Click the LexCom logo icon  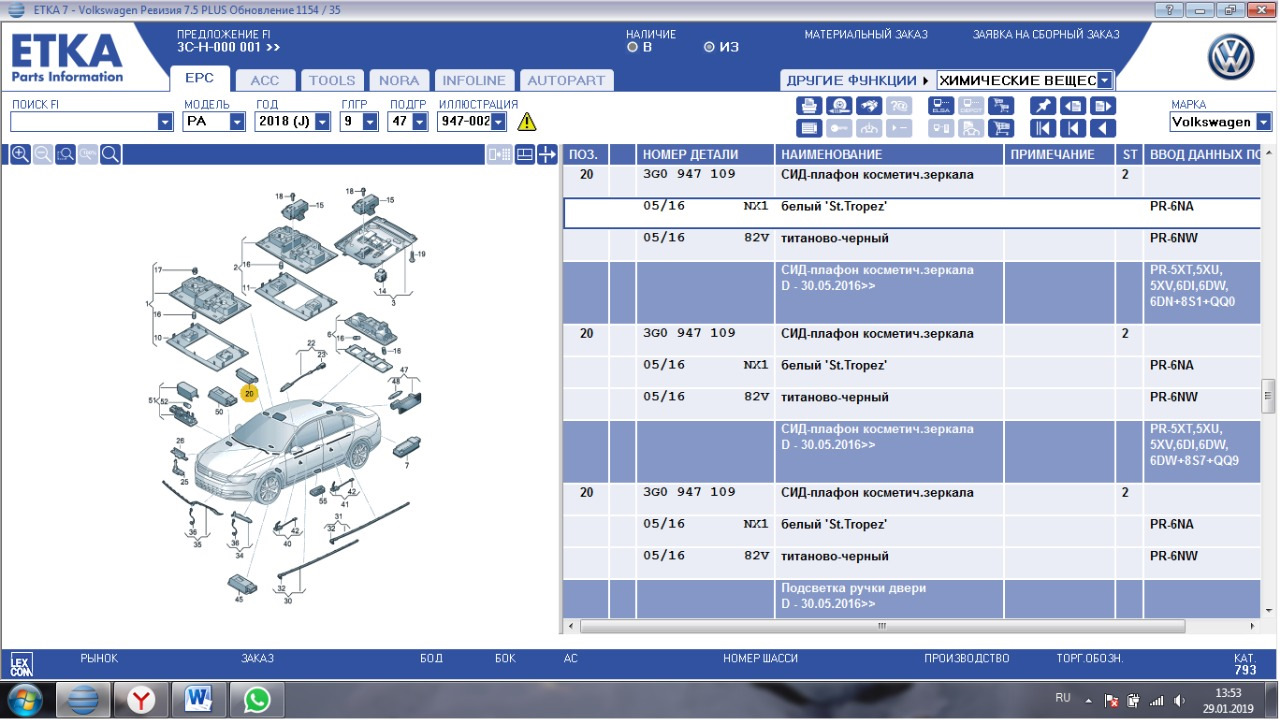[x=22, y=664]
